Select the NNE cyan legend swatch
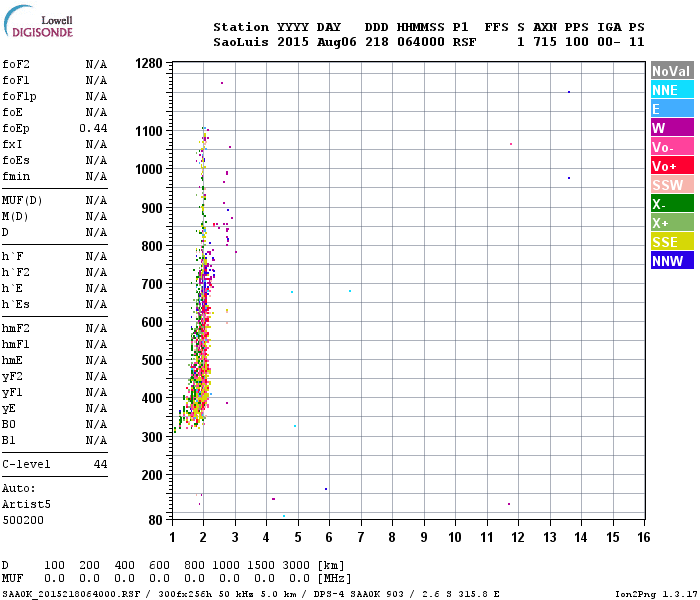Viewport: 700px width, 600px height. 672,90
